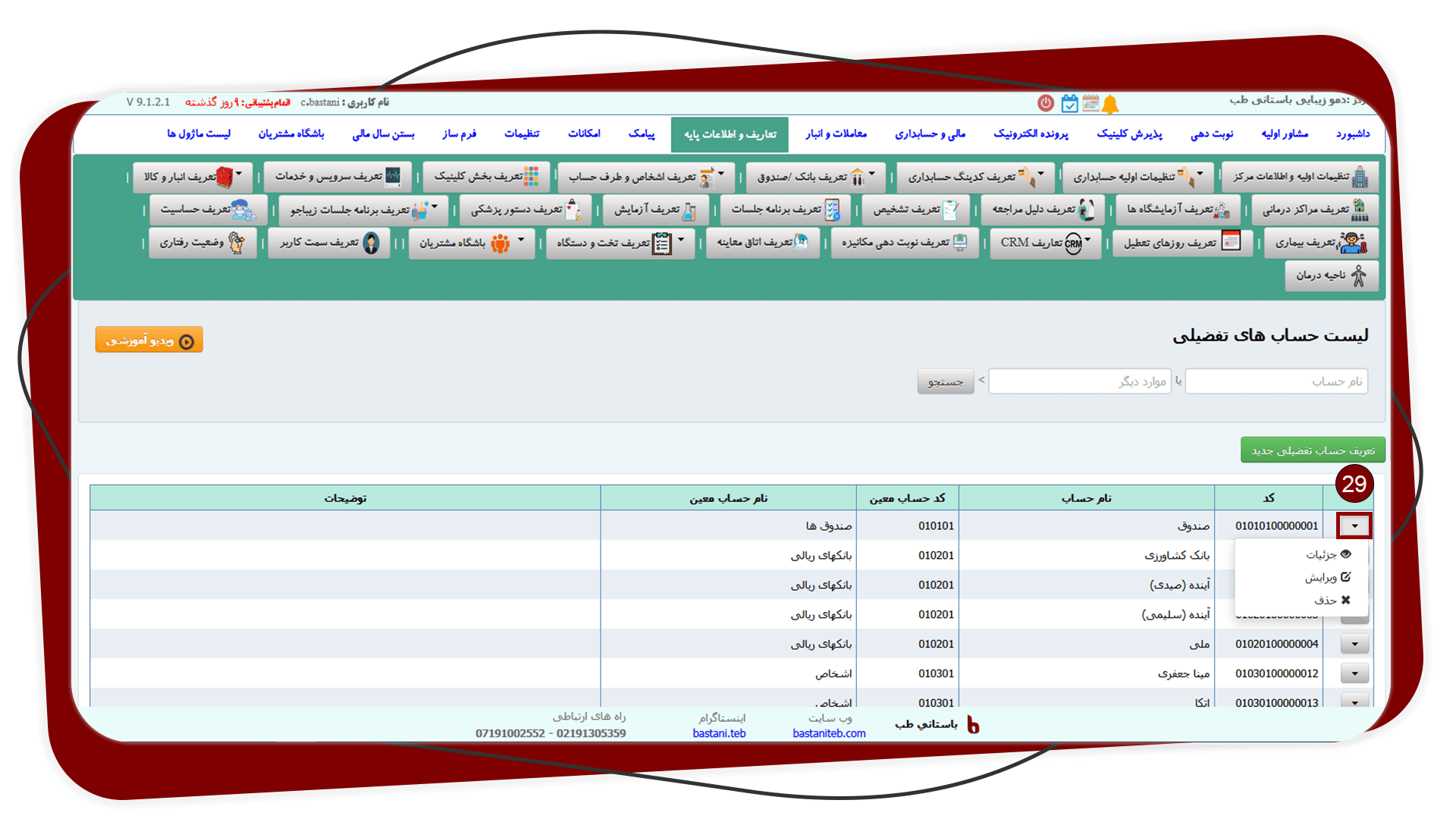Choose حذف from row menu
The height and width of the screenshot is (819, 1456).
[x=1332, y=600]
